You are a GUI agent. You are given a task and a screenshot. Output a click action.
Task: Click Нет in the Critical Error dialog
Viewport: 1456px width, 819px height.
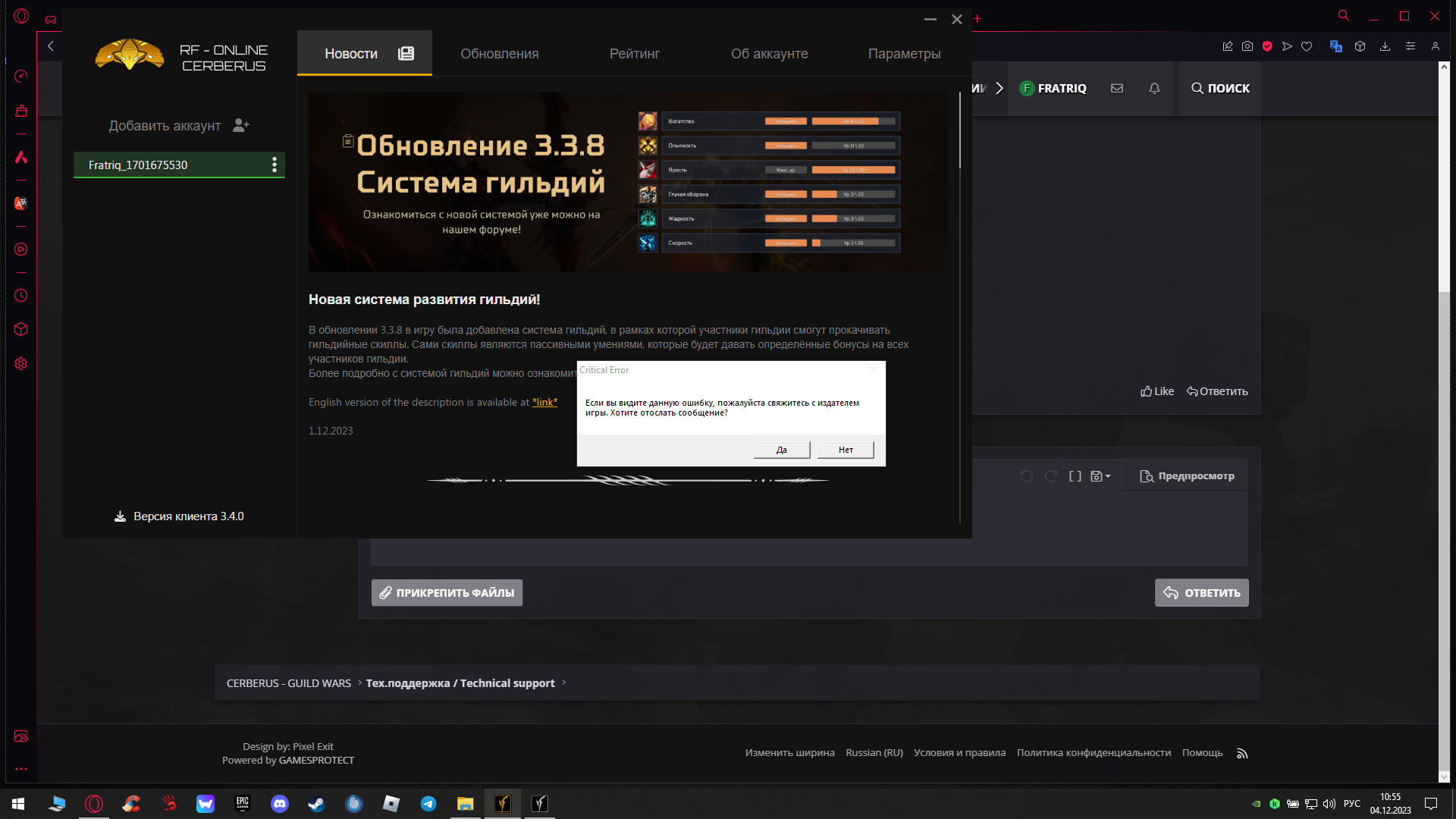click(x=846, y=450)
